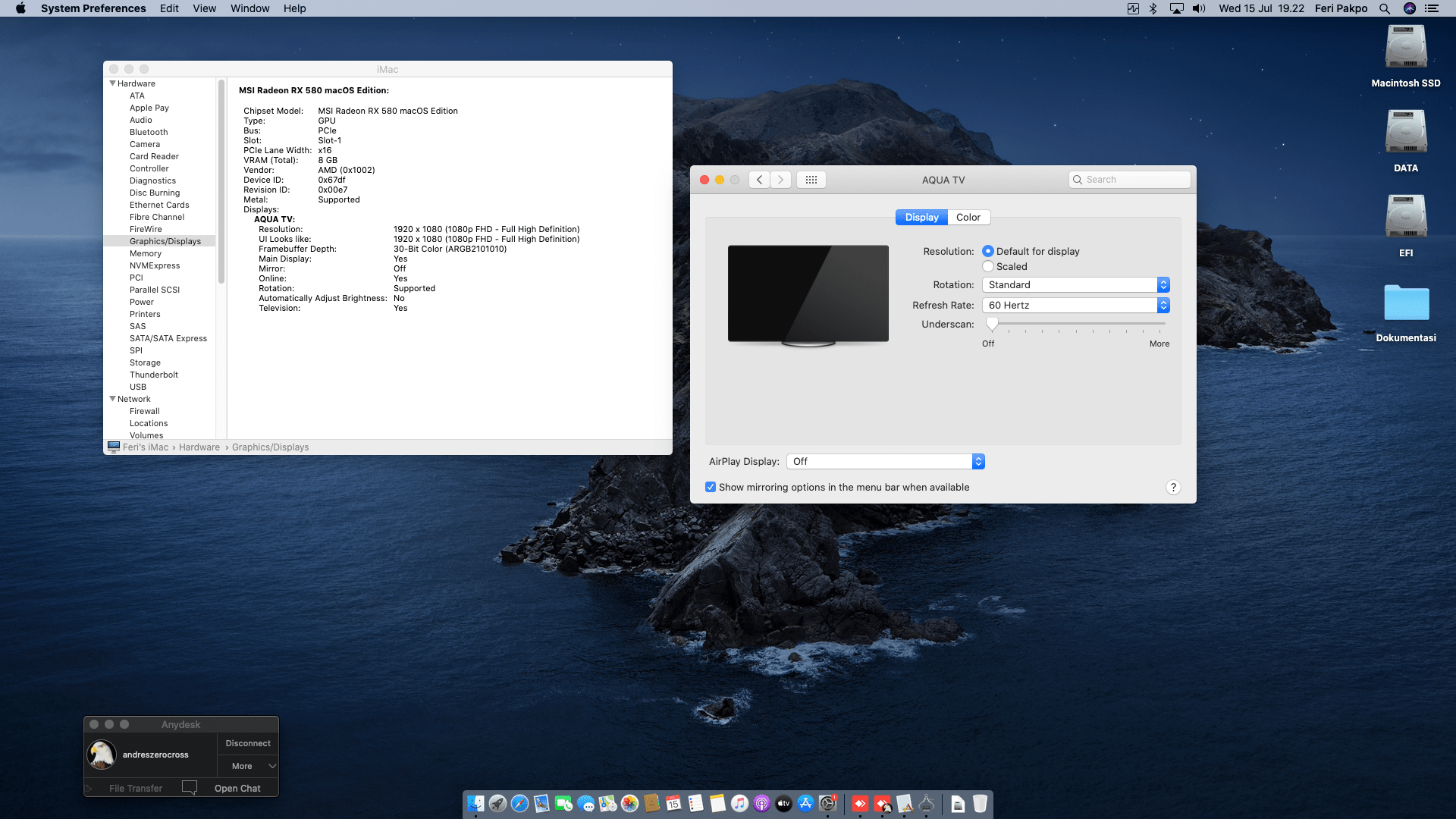Select Bluetooth in the hardware list
The image size is (1456, 819).
pos(149,132)
